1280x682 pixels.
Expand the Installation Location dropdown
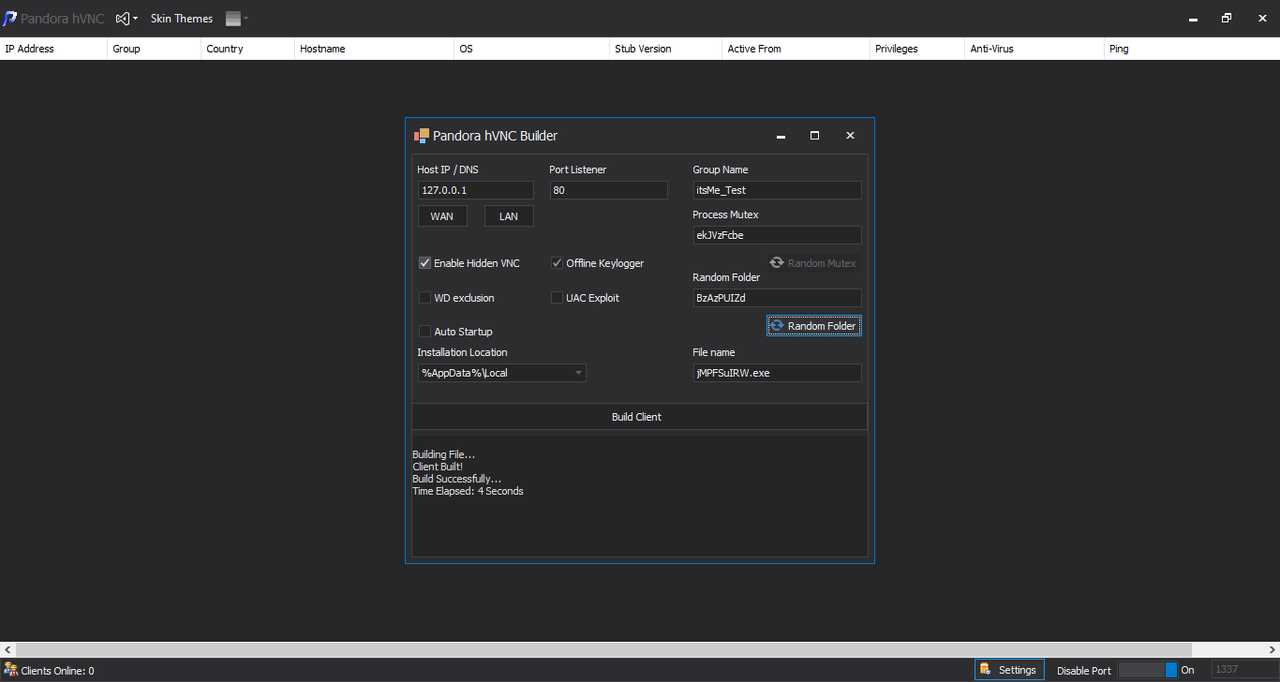(x=578, y=373)
